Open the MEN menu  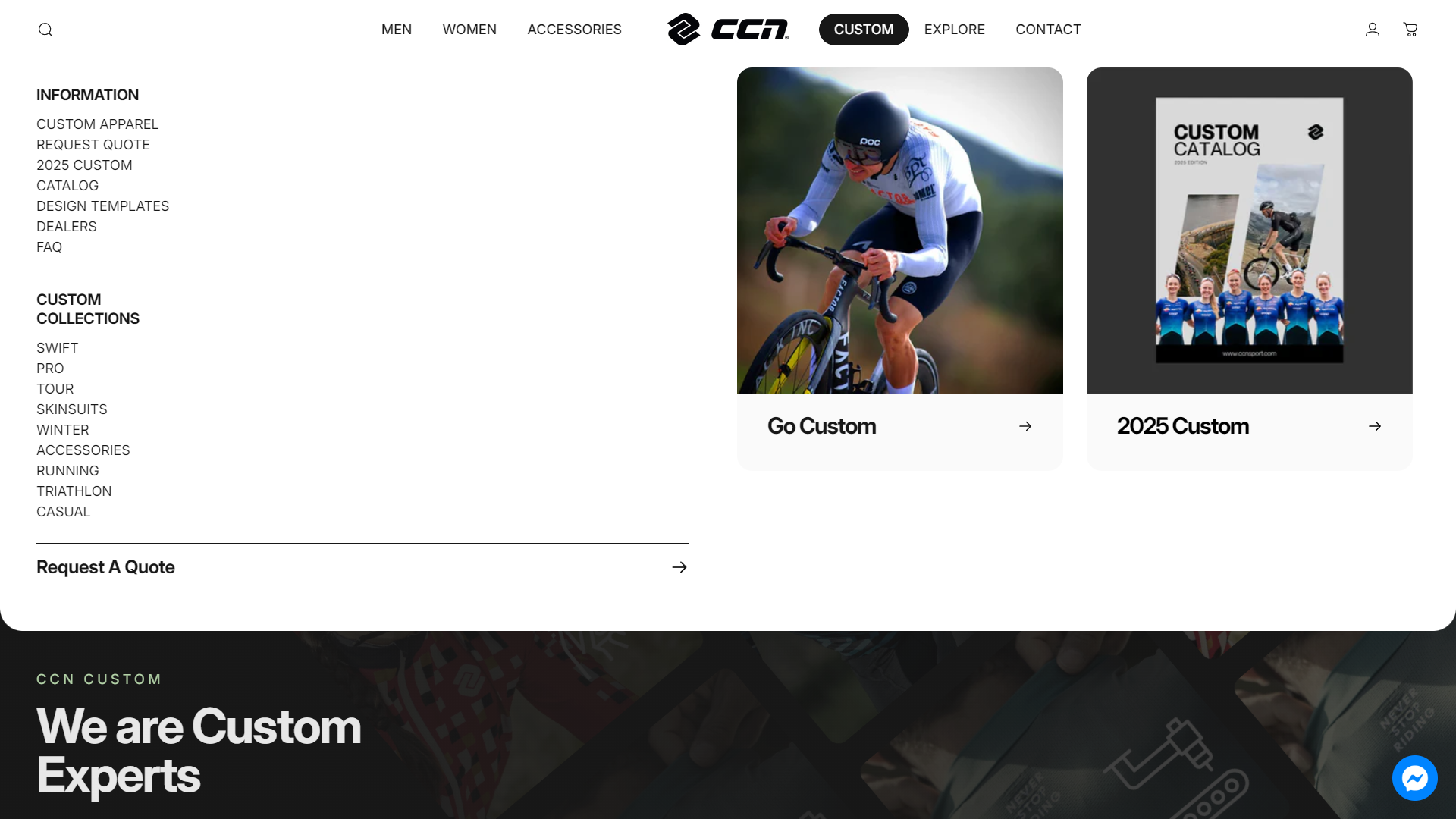[x=397, y=30]
